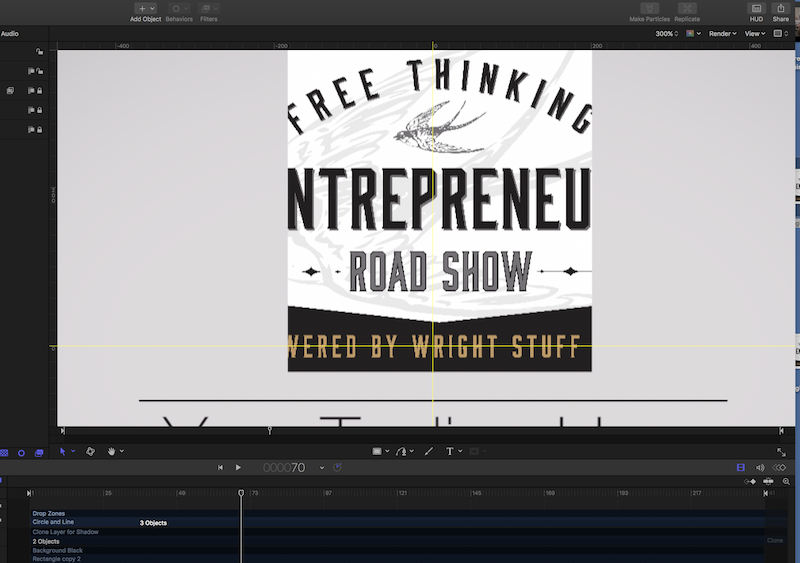Select the Text tool
This screenshot has width=800, height=563.
pos(449,451)
